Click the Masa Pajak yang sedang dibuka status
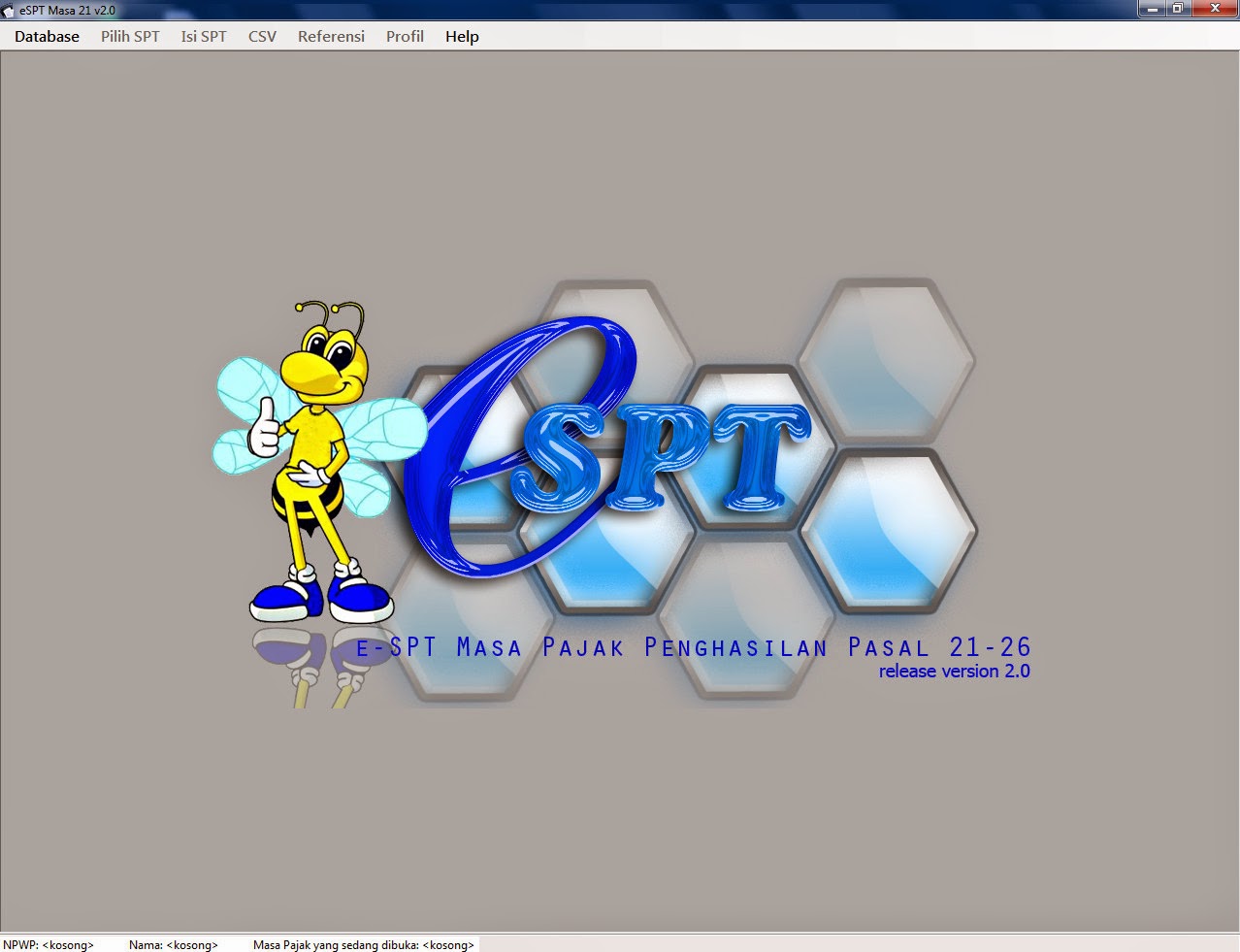The height and width of the screenshot is (952, 1240). pos(364,944)
